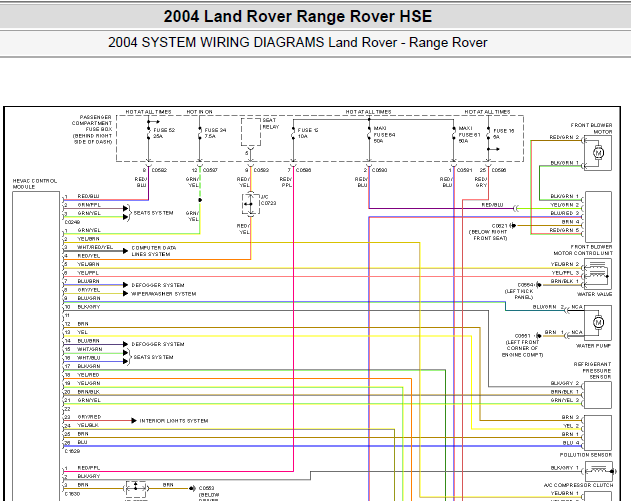Click the 'C1629' connector label

click(x=72, y=452)
